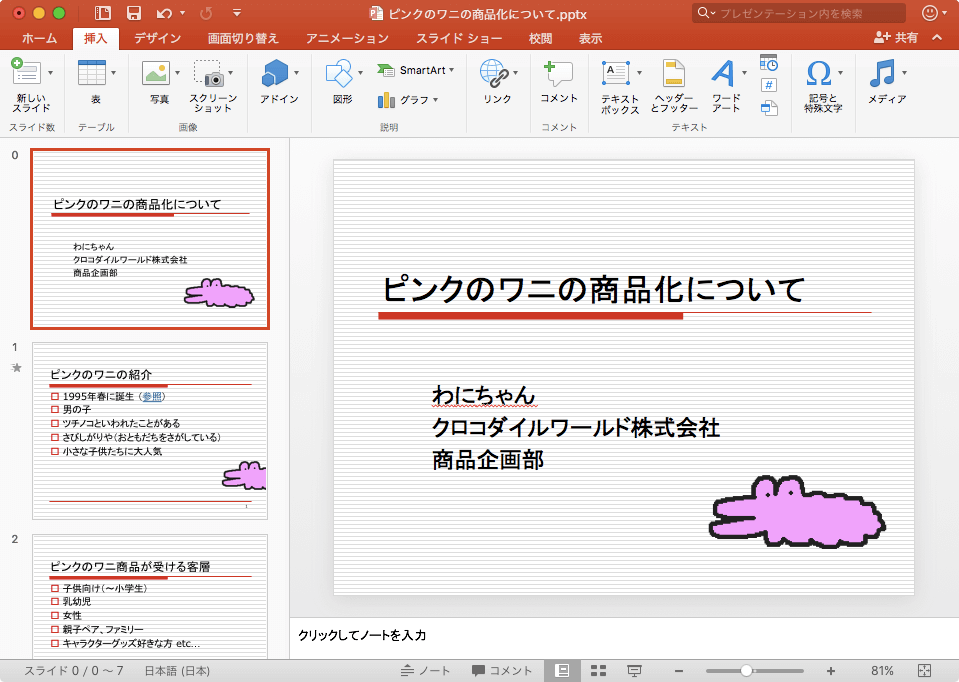Expand the Shapes (図形) dropdown arrow

[x=360, y=73]
